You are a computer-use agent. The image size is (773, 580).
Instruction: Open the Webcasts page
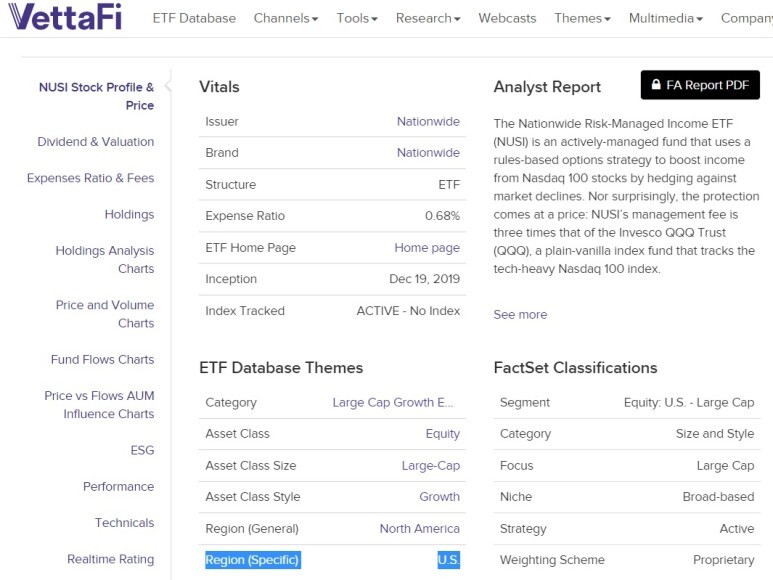tap(507, 18)
